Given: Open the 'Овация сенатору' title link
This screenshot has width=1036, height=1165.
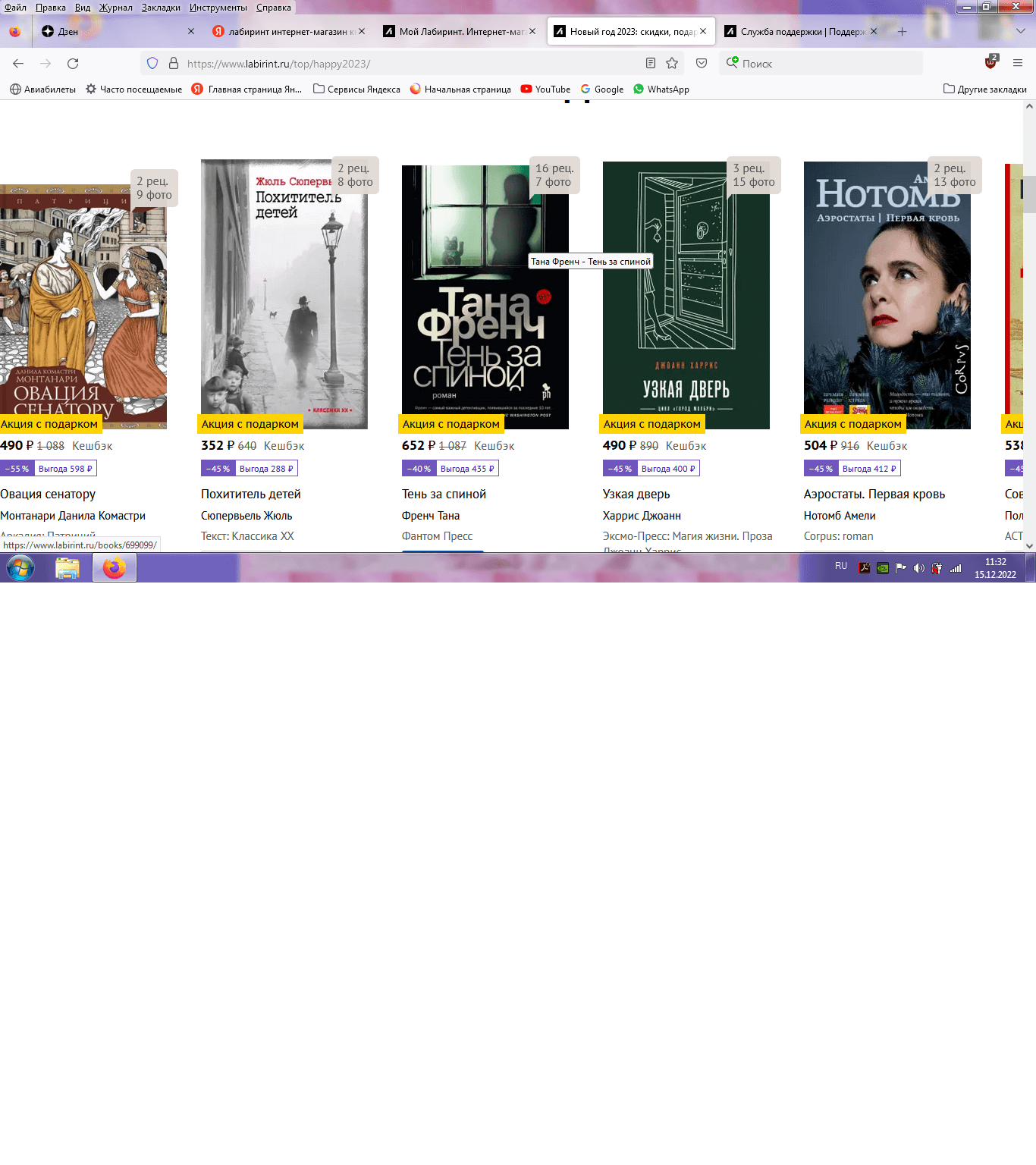Looking at the screenshot, I should (x=48, y=495).
